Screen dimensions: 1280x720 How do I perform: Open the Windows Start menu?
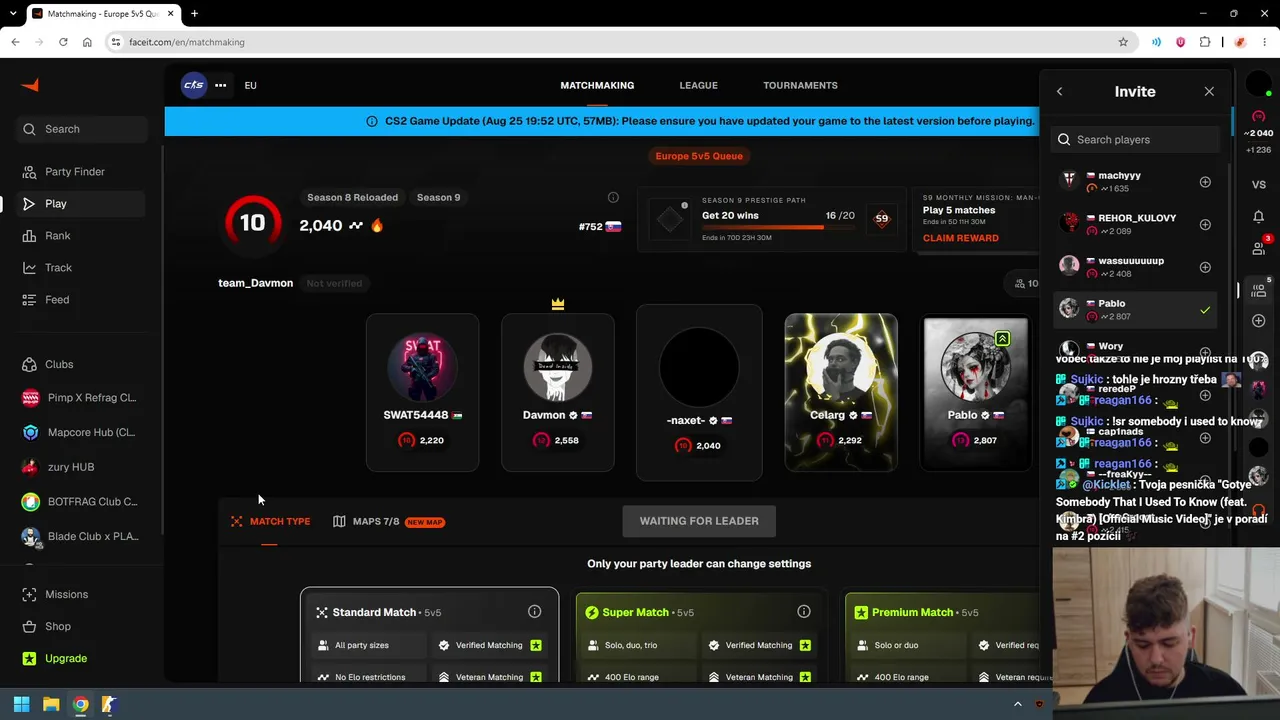(x=21, y=704)
